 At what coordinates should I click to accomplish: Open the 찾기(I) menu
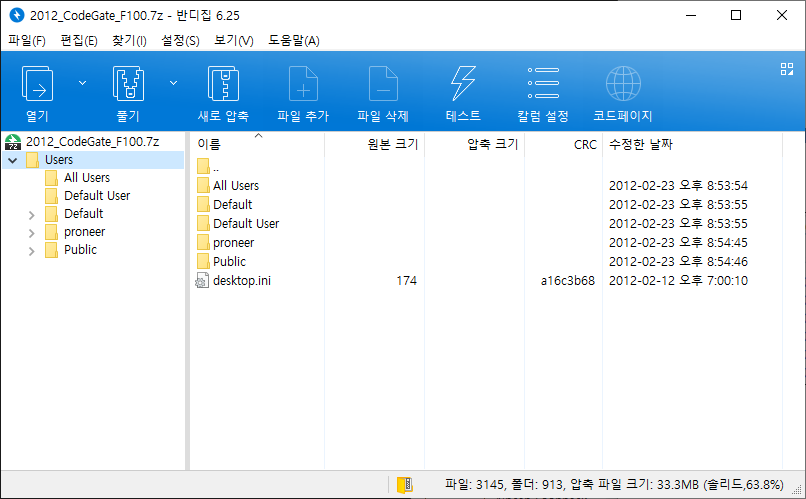coord(129,41)
